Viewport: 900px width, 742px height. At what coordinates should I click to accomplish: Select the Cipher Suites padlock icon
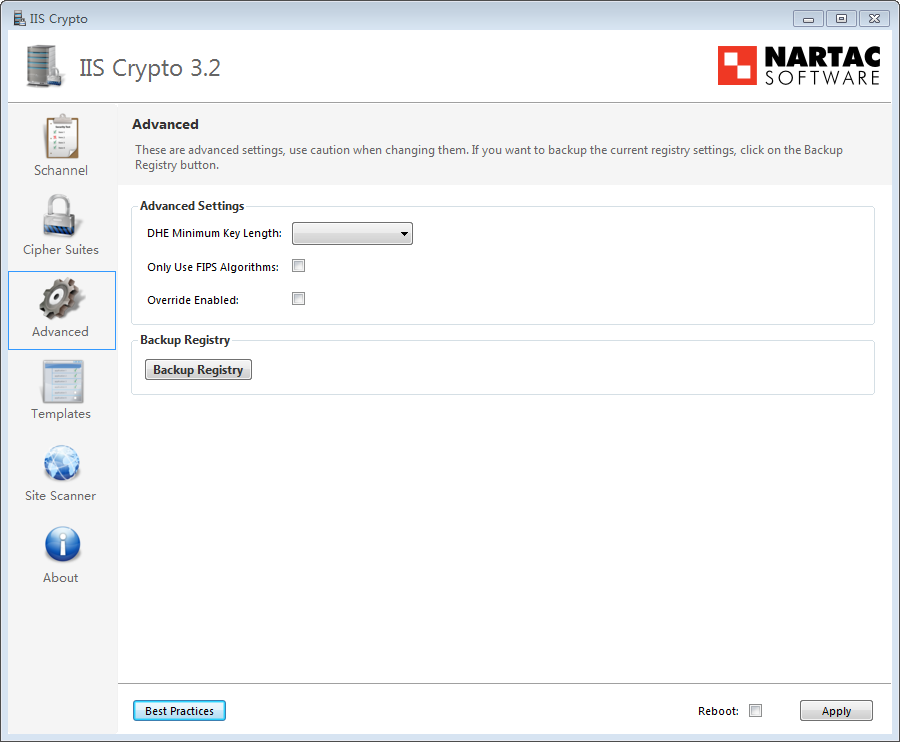click(x=61, y=217)
